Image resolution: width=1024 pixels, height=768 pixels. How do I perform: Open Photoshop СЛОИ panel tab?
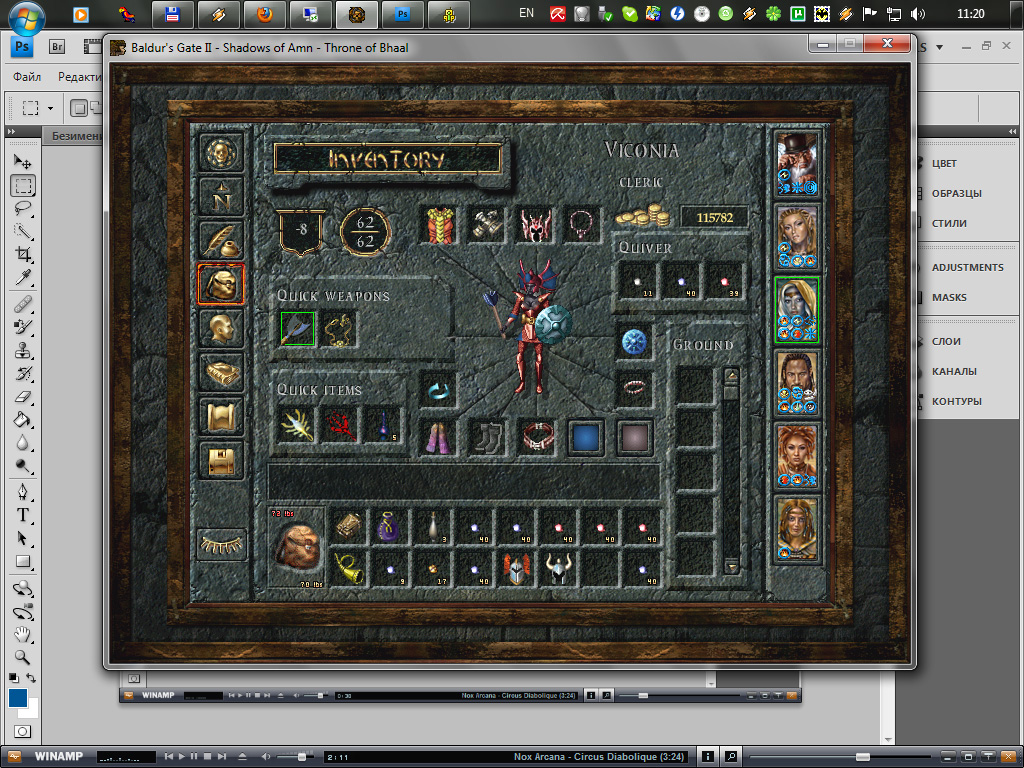coord(946,341)
